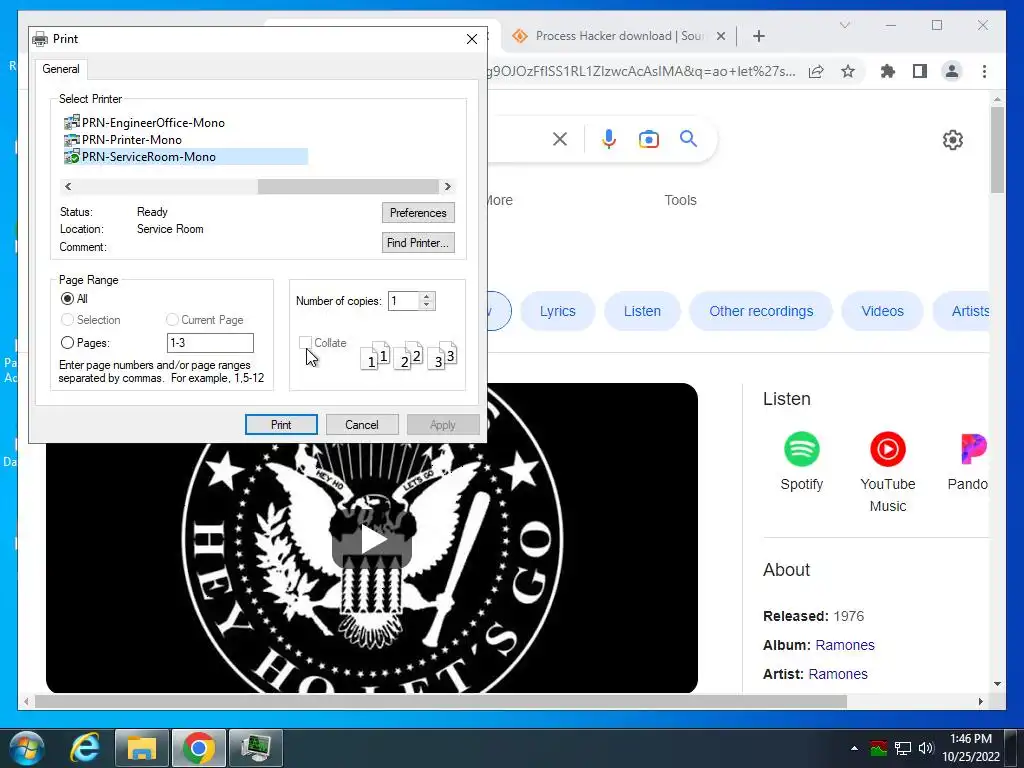
Task: Show hidden tray icons
Action: pyautogui.click(x=854, y=748)
